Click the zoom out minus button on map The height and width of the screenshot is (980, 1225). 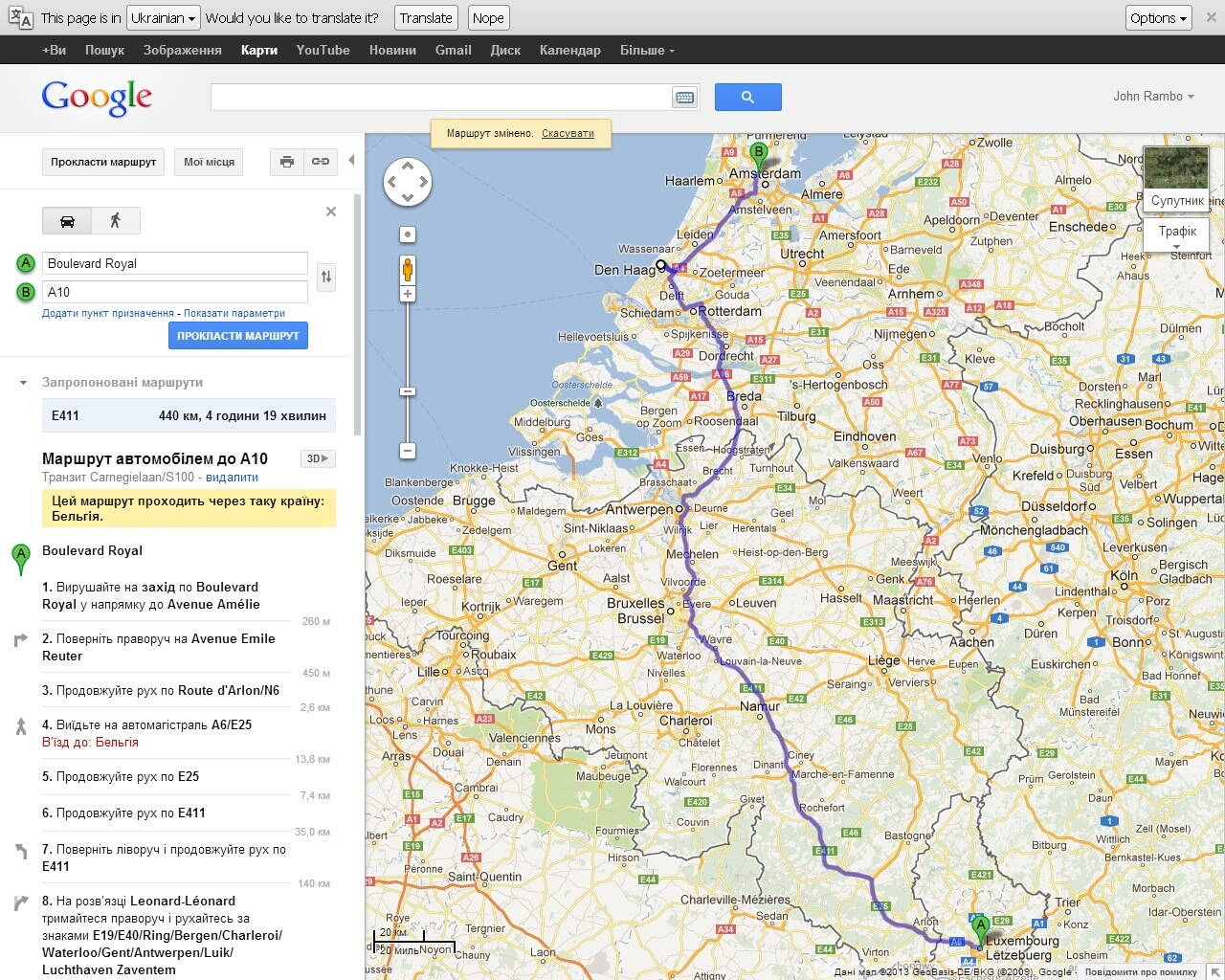click(x=408, y=451)
